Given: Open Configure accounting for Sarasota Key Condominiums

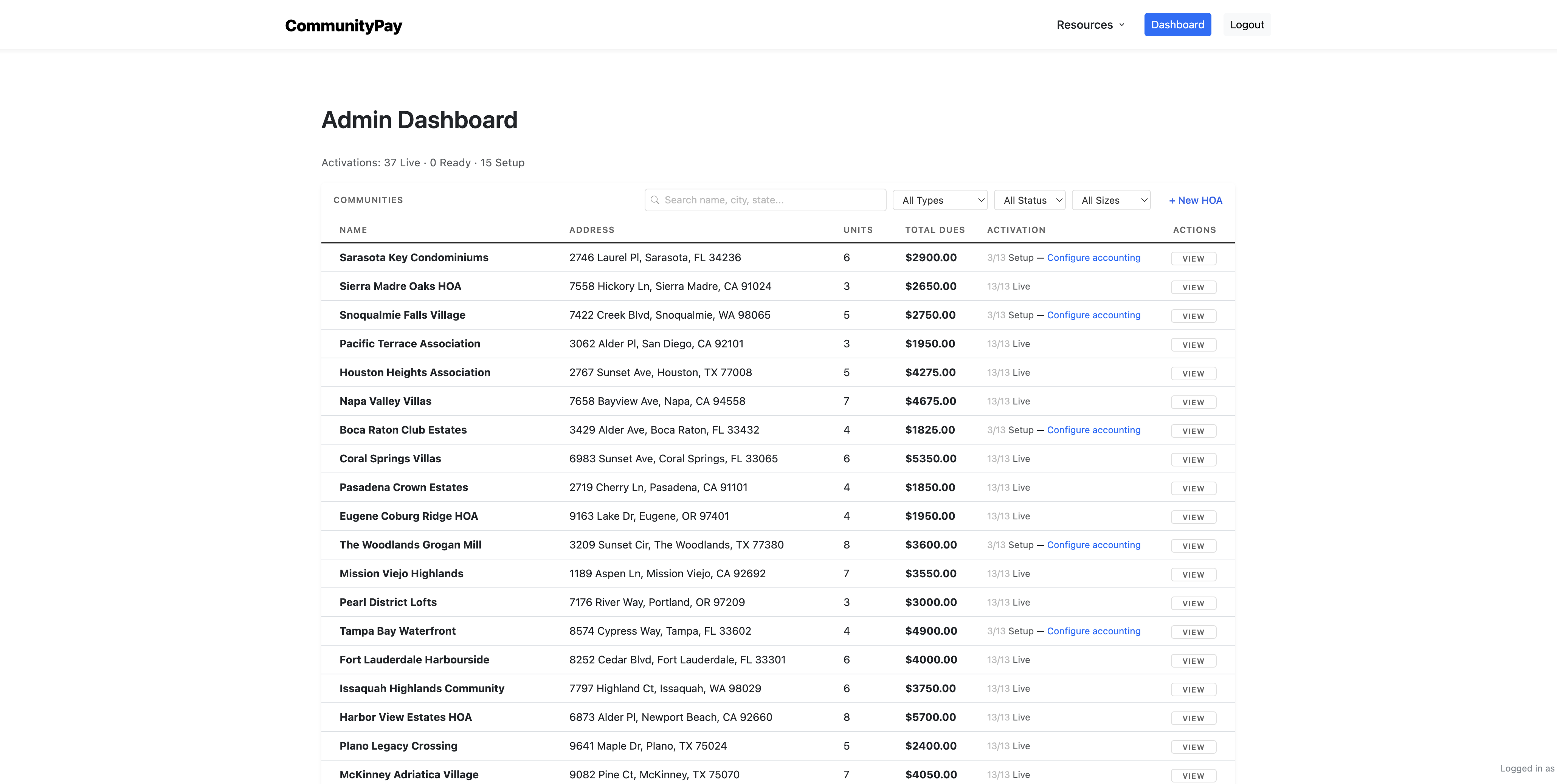Looking at the screenshot, I should pos(1093,257).
